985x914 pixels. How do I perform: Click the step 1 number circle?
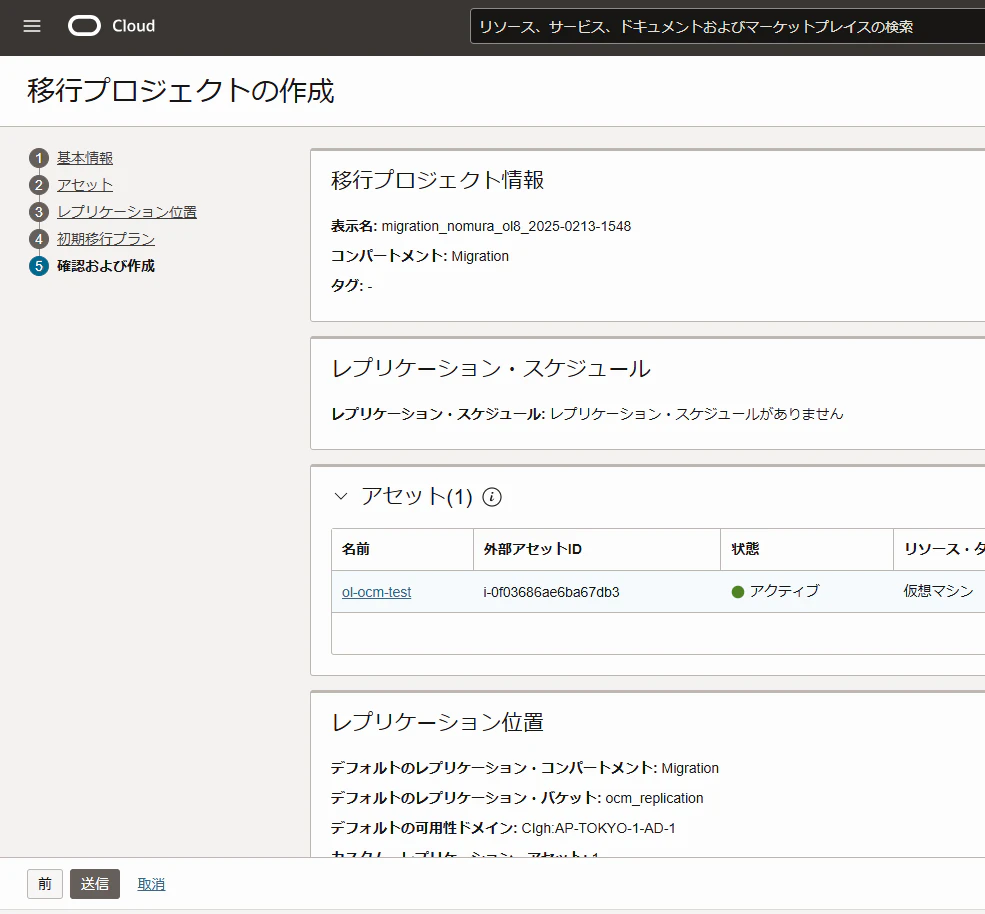point(39,158)
